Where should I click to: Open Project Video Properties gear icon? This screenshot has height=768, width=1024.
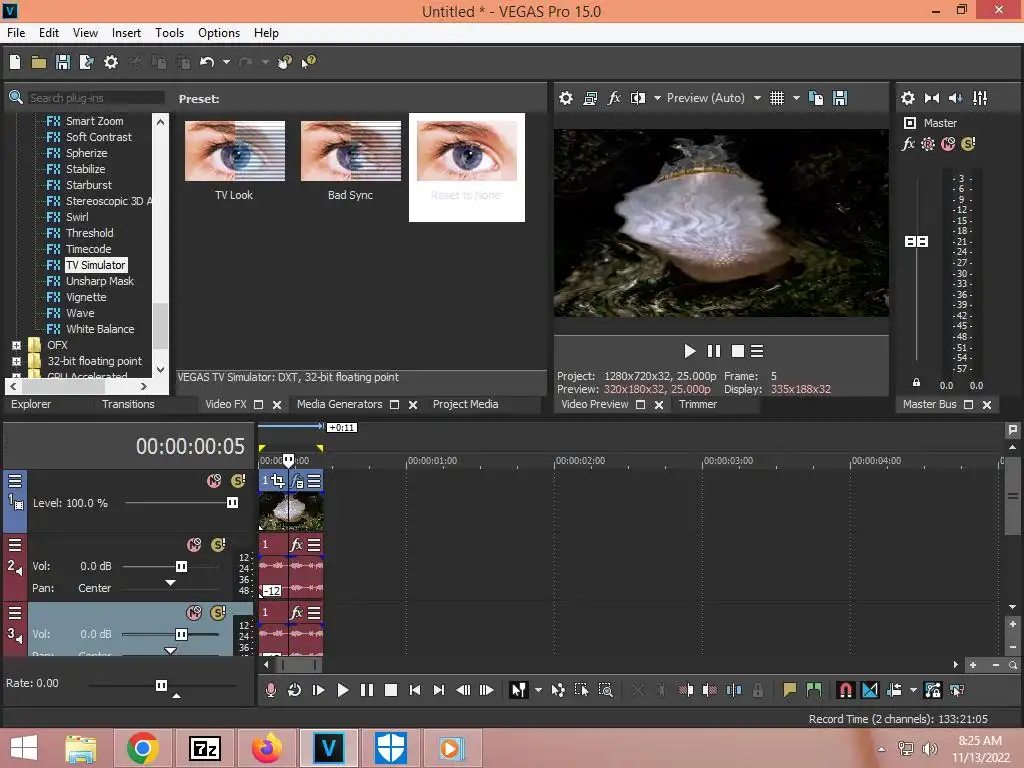point(566,98)
